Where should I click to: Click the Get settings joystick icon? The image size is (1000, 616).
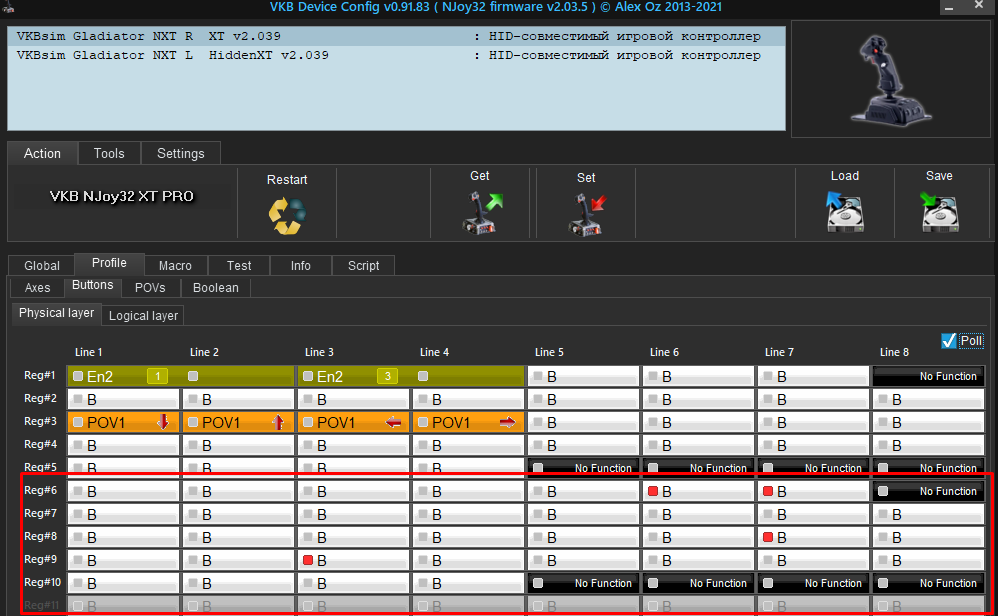tap(482, 213)
